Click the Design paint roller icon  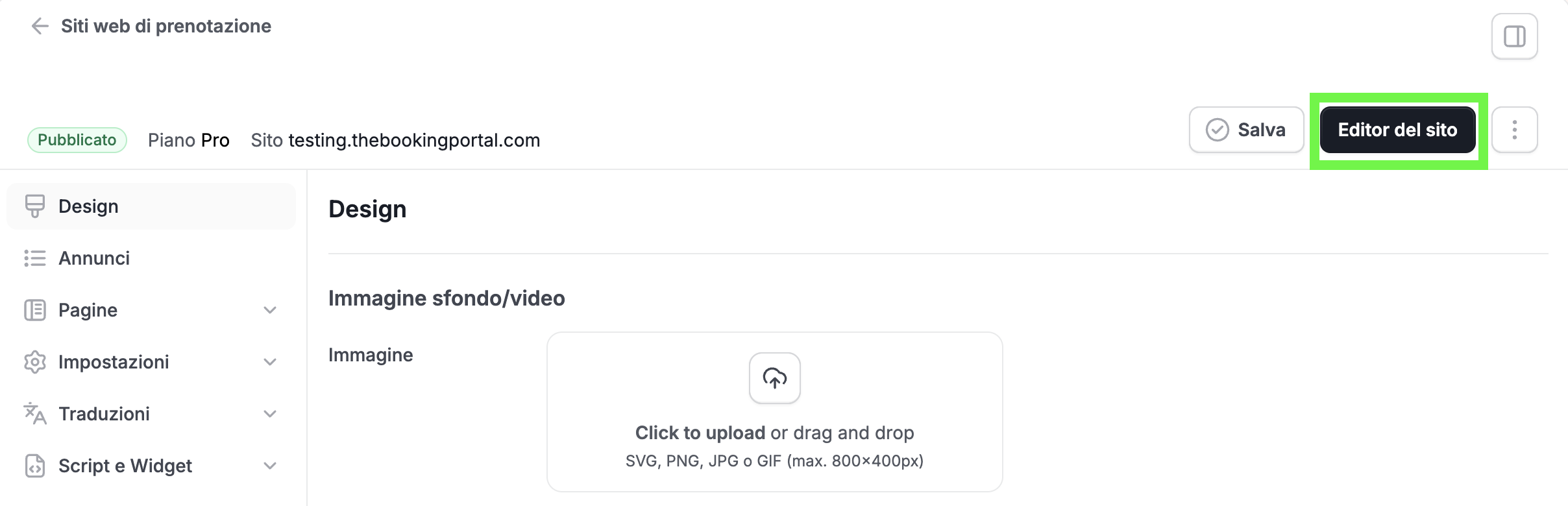pyautogui.click(x=34, y=206)
